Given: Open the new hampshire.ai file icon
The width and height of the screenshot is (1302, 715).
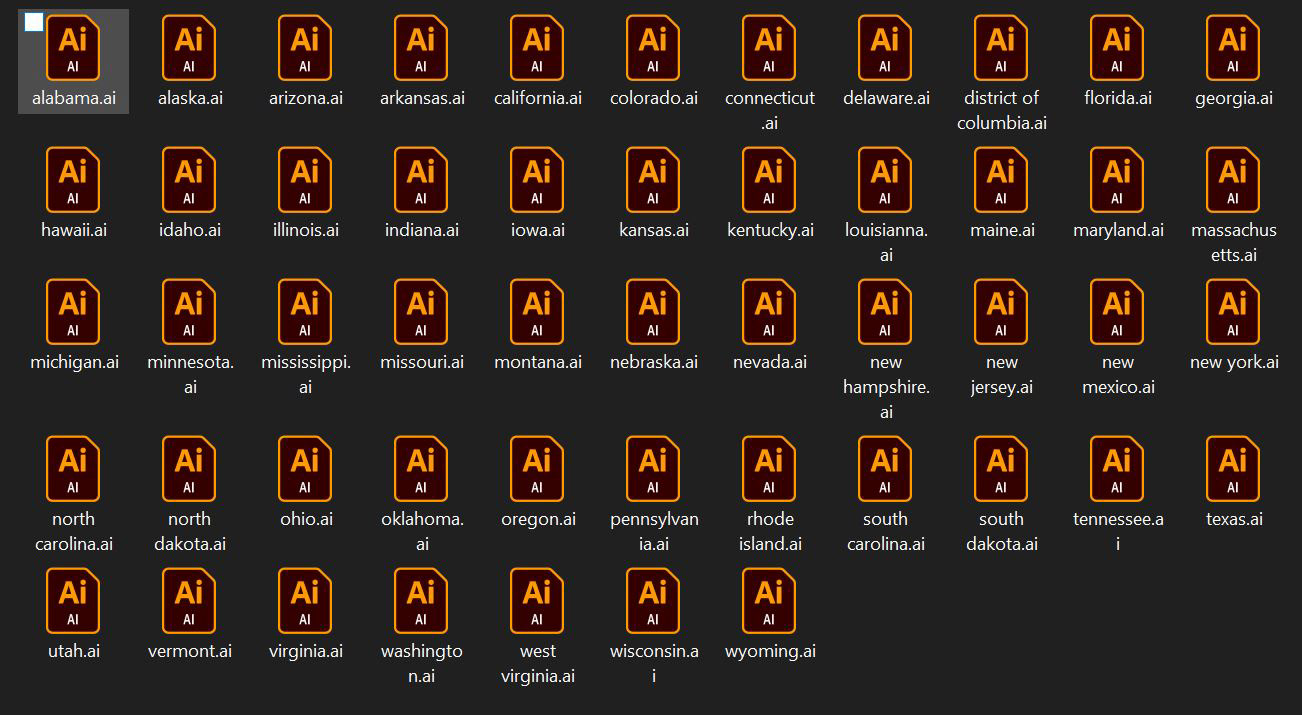Looking at the screenshot, I should tap(885, 311).
